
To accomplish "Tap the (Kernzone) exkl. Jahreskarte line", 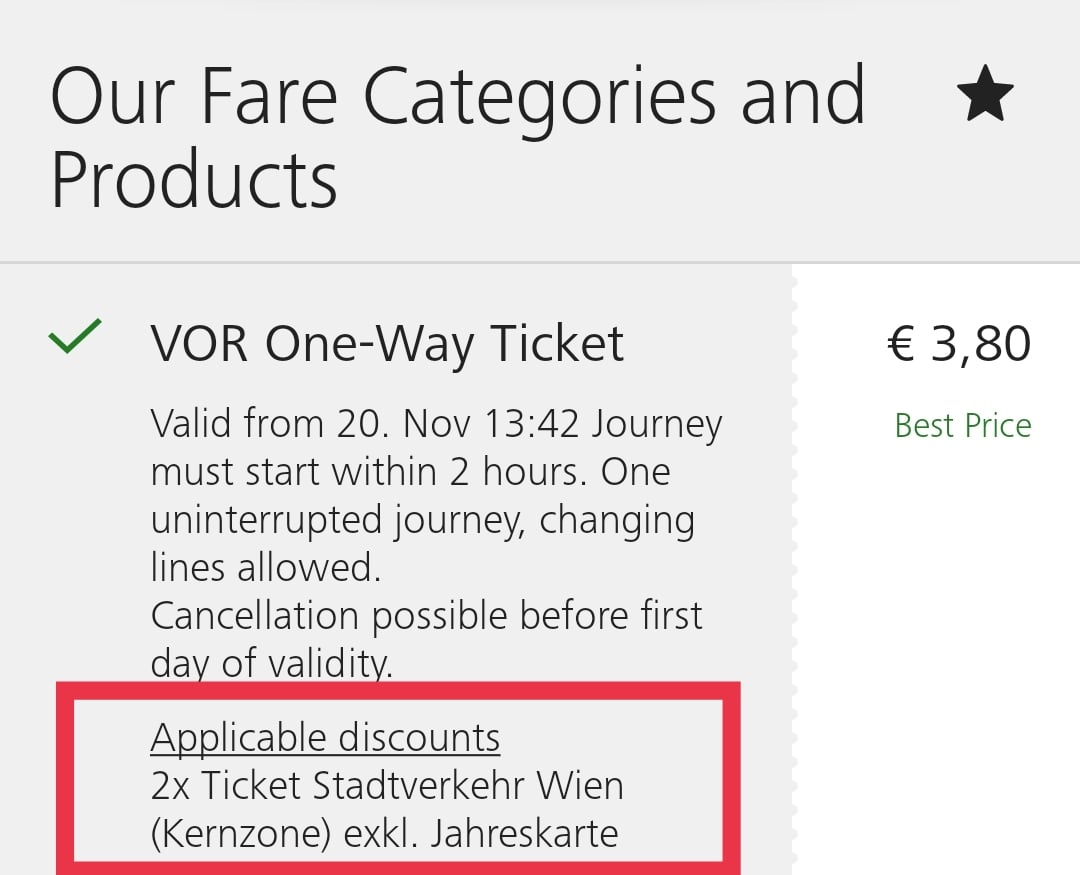I will (384, 834).
